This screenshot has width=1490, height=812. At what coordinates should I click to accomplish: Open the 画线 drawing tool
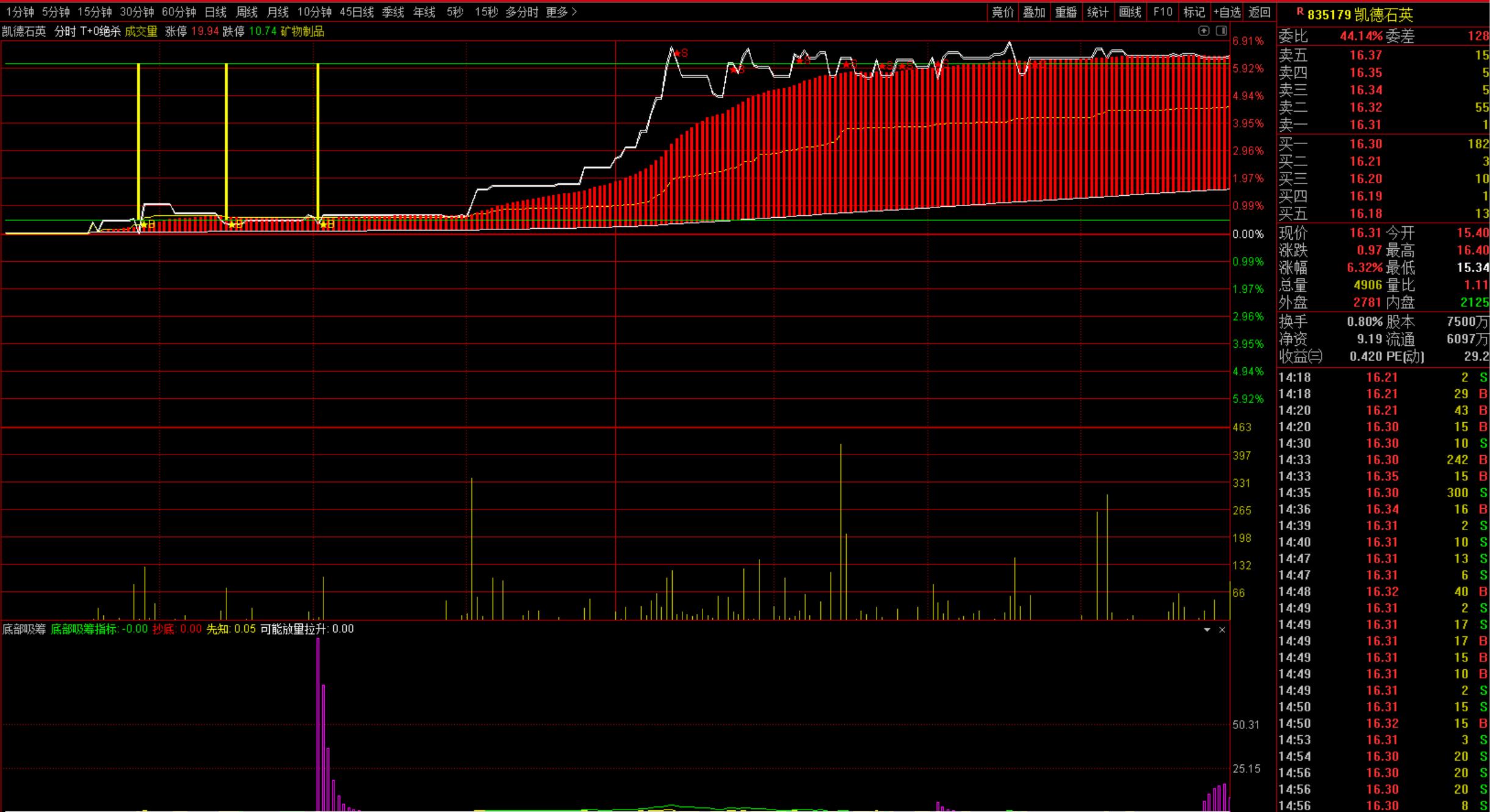[1130, 12]
